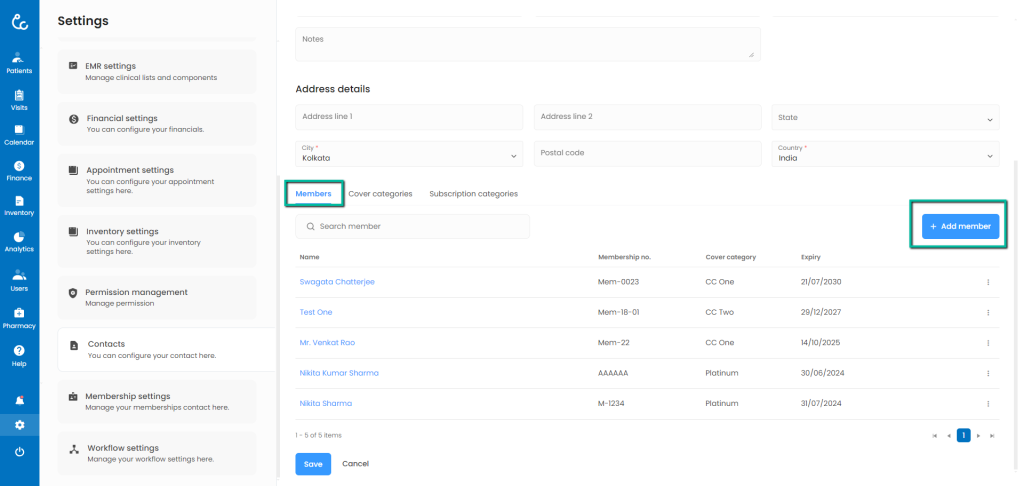The height and width of the screenshot is (486, 1024).
Task: Open three-dot menu for Nikita Sharma
Action: pyautogui.click(x=987, y=404)
